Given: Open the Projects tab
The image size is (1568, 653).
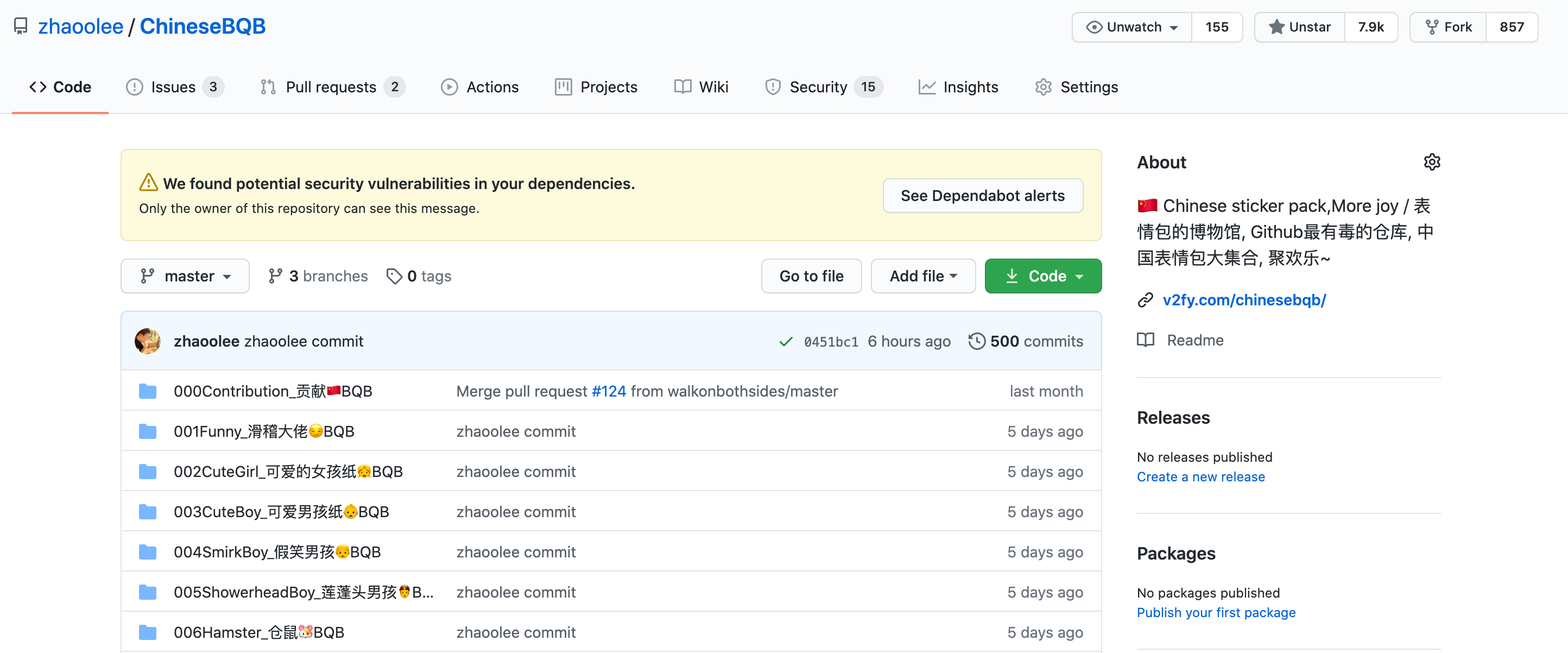Looking at the screenshot, I should [x=596, y=87].
